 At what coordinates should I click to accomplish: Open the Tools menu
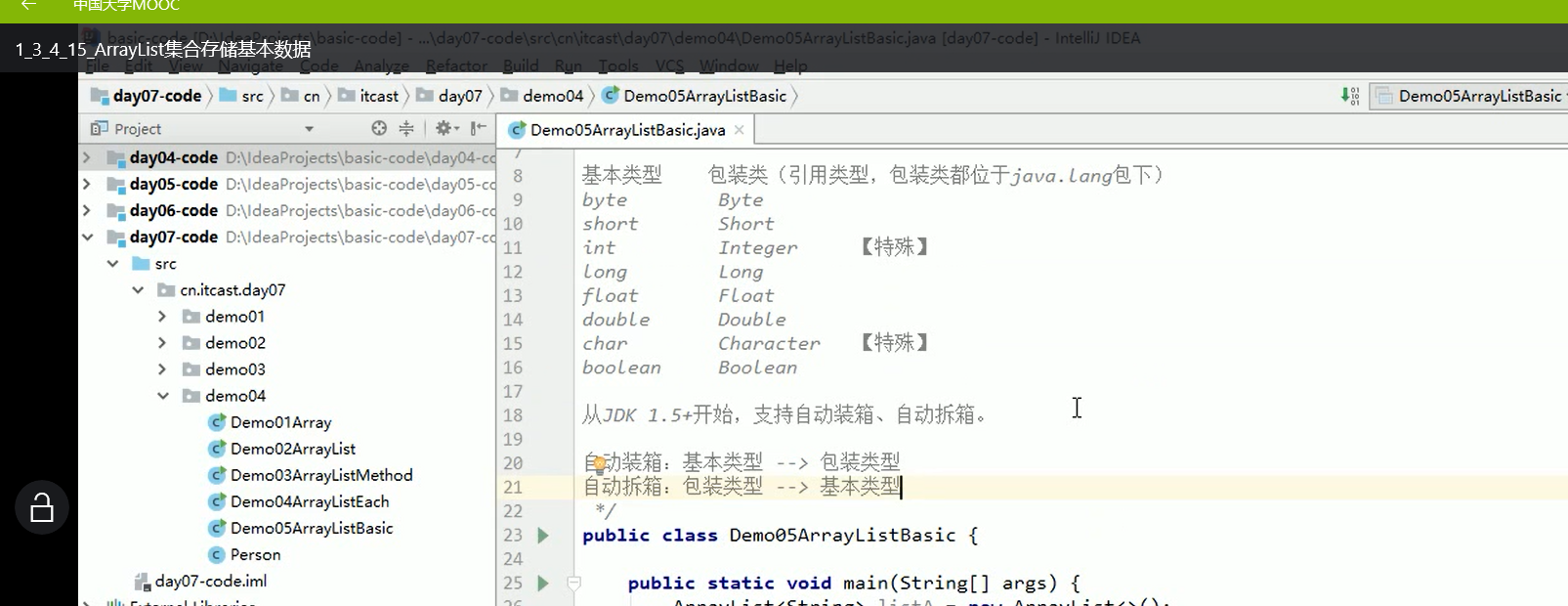tap(618, 65)
